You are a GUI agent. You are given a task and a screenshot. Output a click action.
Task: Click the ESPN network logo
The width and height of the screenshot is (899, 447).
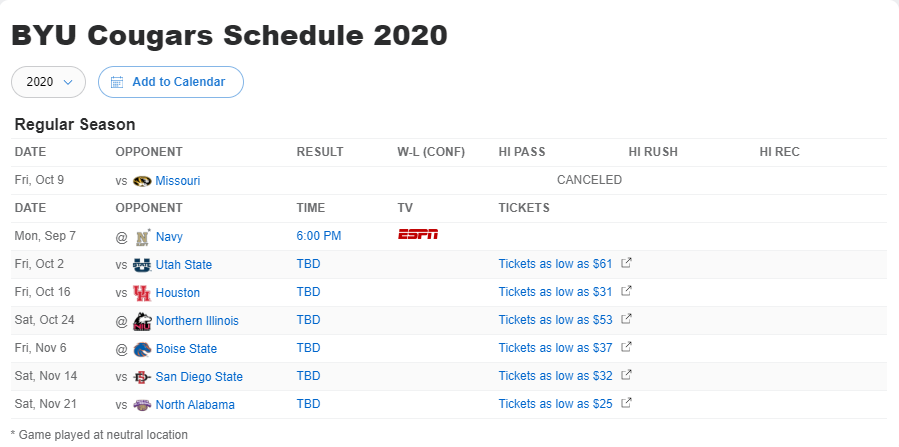point(418,234)
